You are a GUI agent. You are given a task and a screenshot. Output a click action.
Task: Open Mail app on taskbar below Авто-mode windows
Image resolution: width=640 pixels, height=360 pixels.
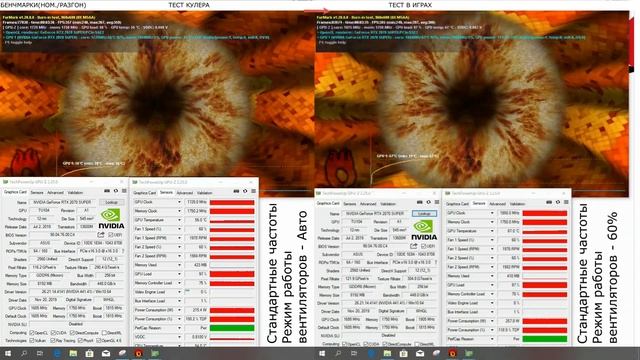(106, 353)
